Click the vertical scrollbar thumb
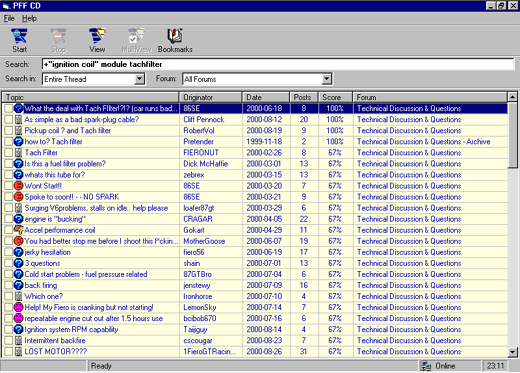The image size is (520, 373). 513,135
